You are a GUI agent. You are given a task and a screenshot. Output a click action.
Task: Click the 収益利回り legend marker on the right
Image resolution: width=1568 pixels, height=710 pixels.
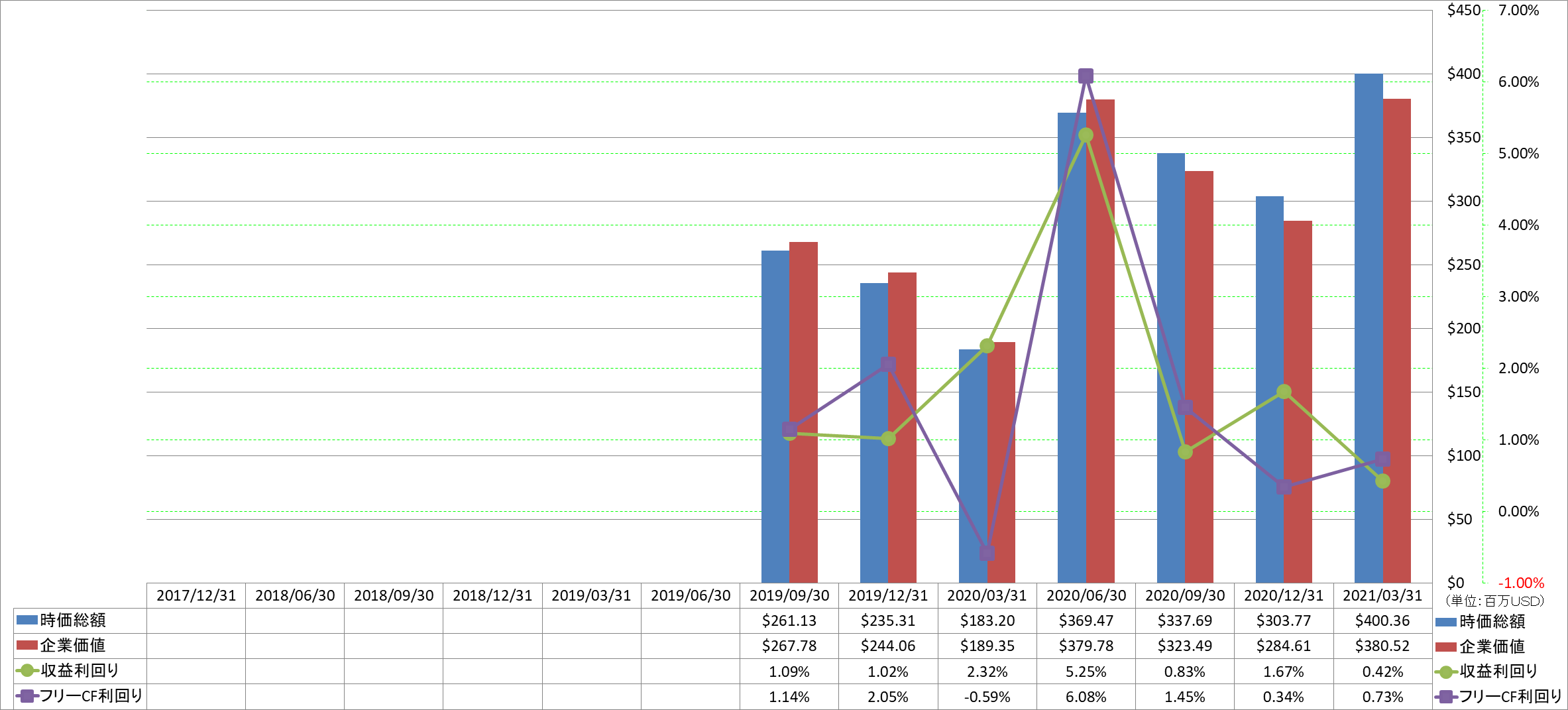pyautogui.click(x=1446, y=672)
